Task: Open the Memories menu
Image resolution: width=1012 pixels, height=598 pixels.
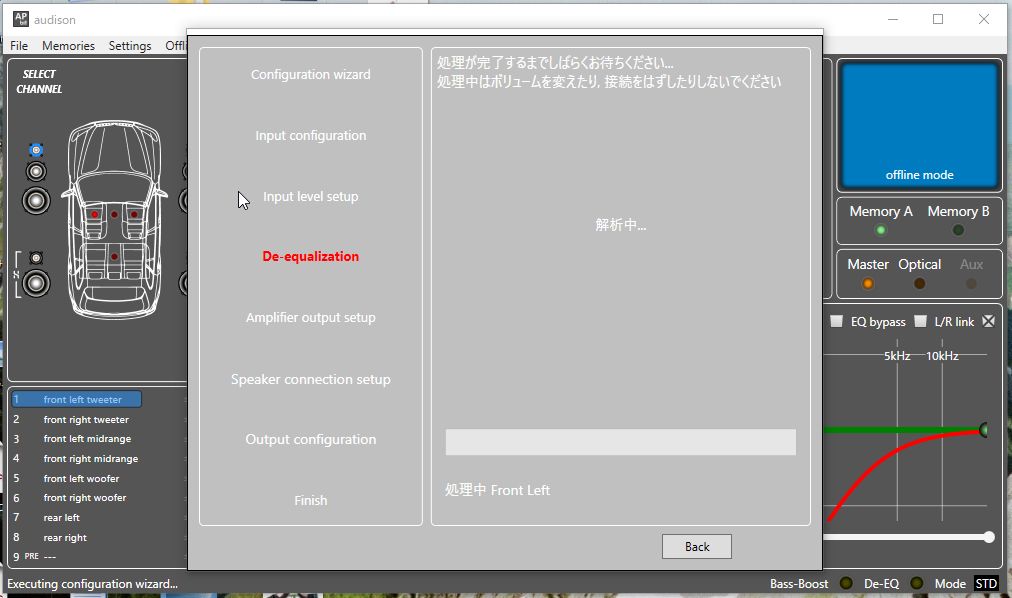Action: 68,46
